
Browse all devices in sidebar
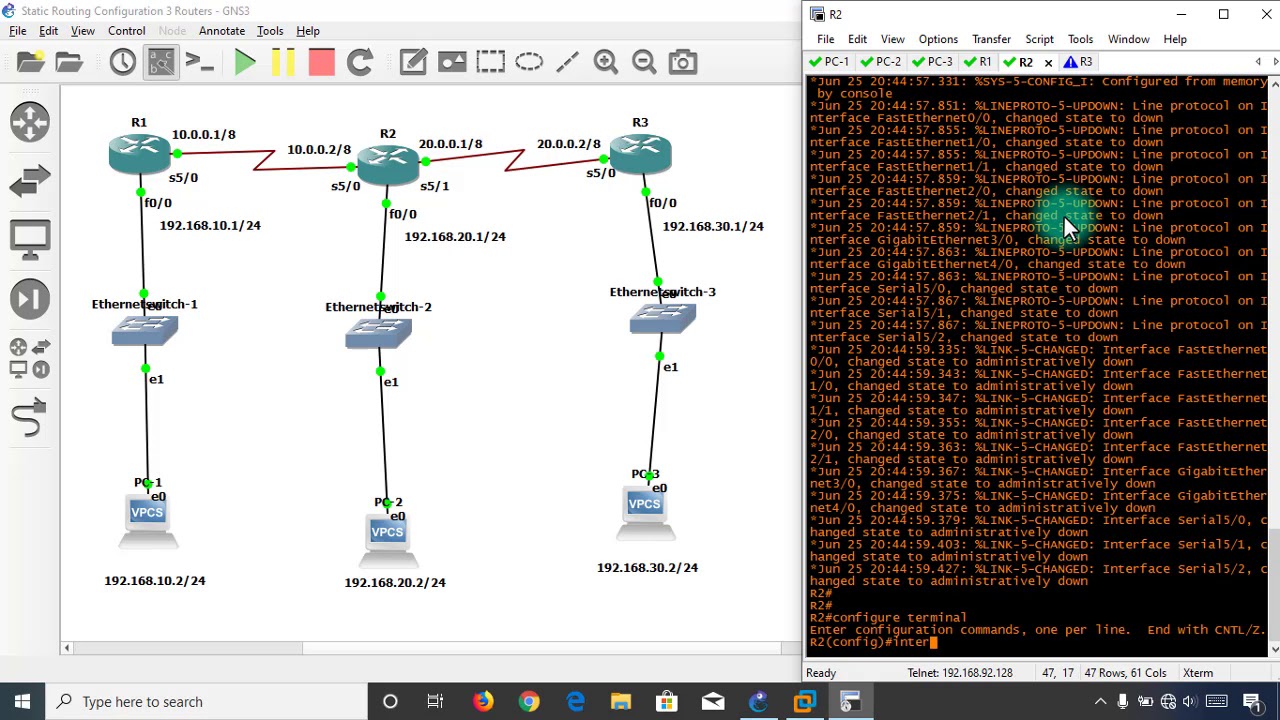click(30, 358)
